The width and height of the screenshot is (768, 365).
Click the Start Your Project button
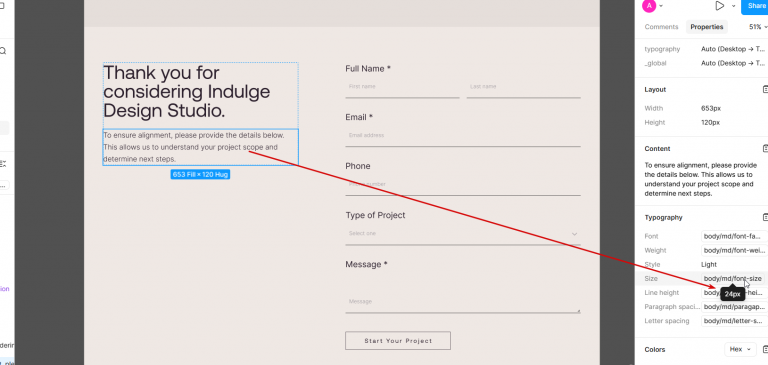398,341
